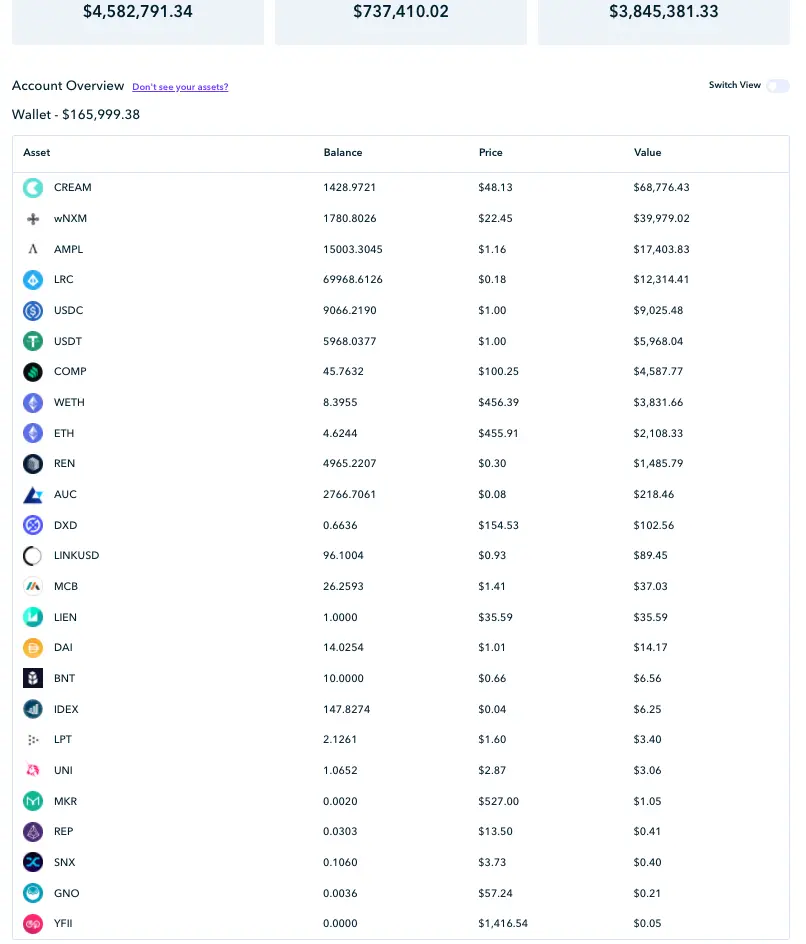Image resolution: width=806 pixels, height=944 pixels.
Task: Select the COMP token icon
Action: pyautogui.click(x=33, y=372)
